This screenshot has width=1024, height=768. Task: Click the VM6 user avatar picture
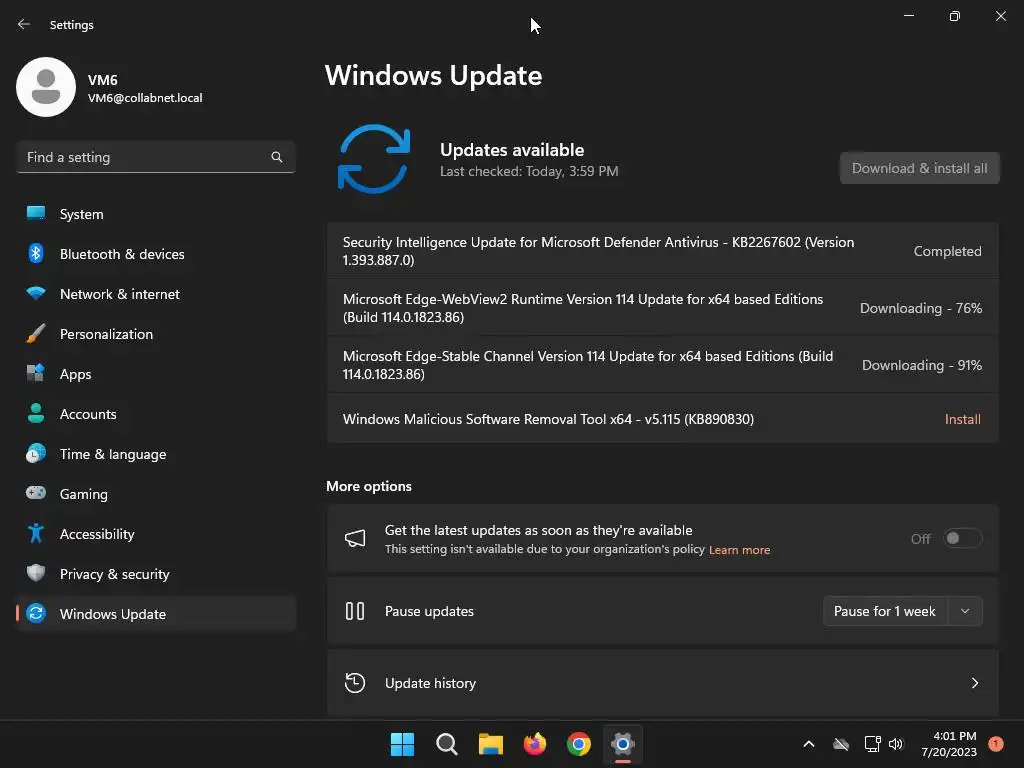46,87
